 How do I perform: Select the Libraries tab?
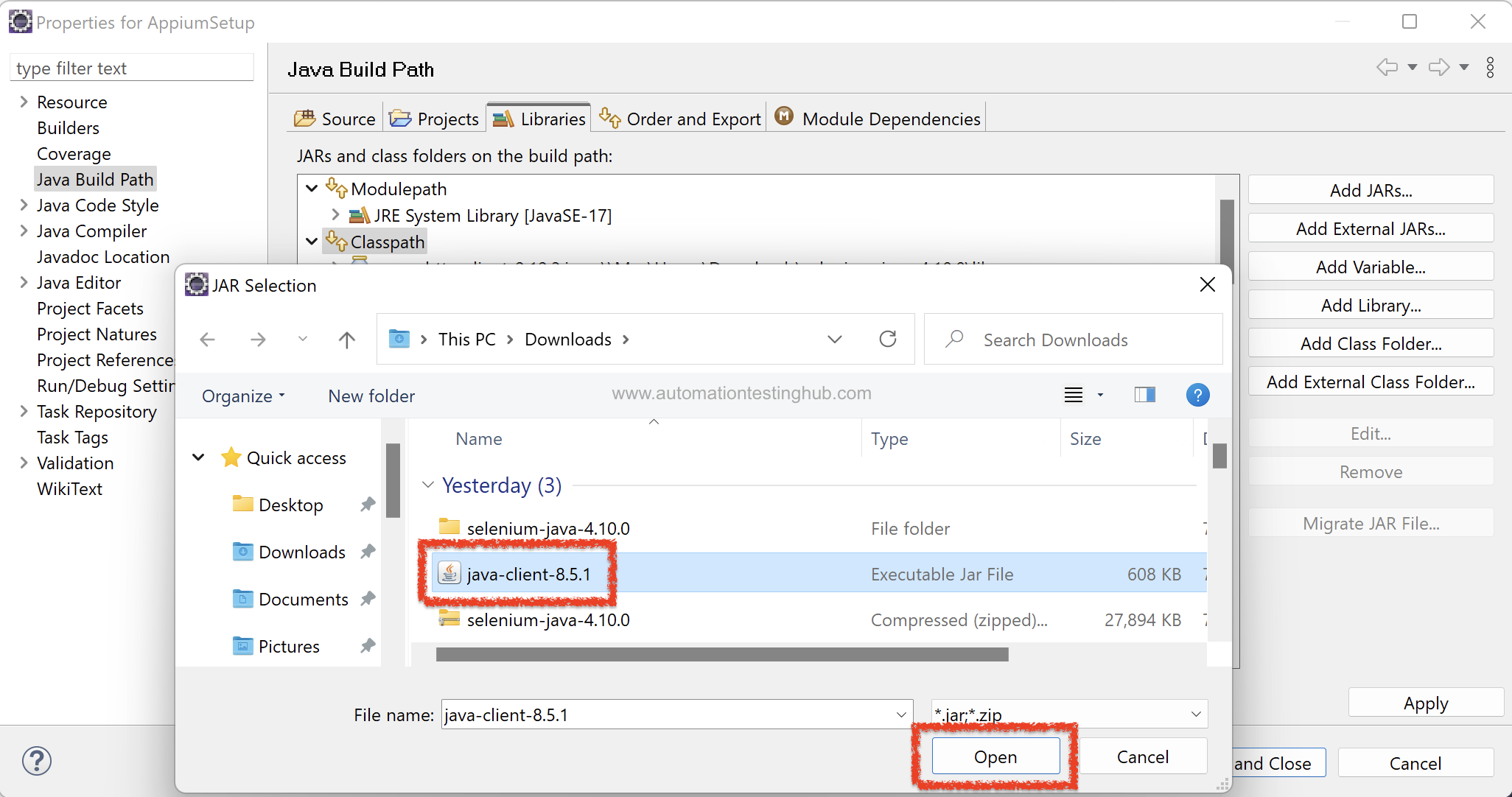click(539, 118)
